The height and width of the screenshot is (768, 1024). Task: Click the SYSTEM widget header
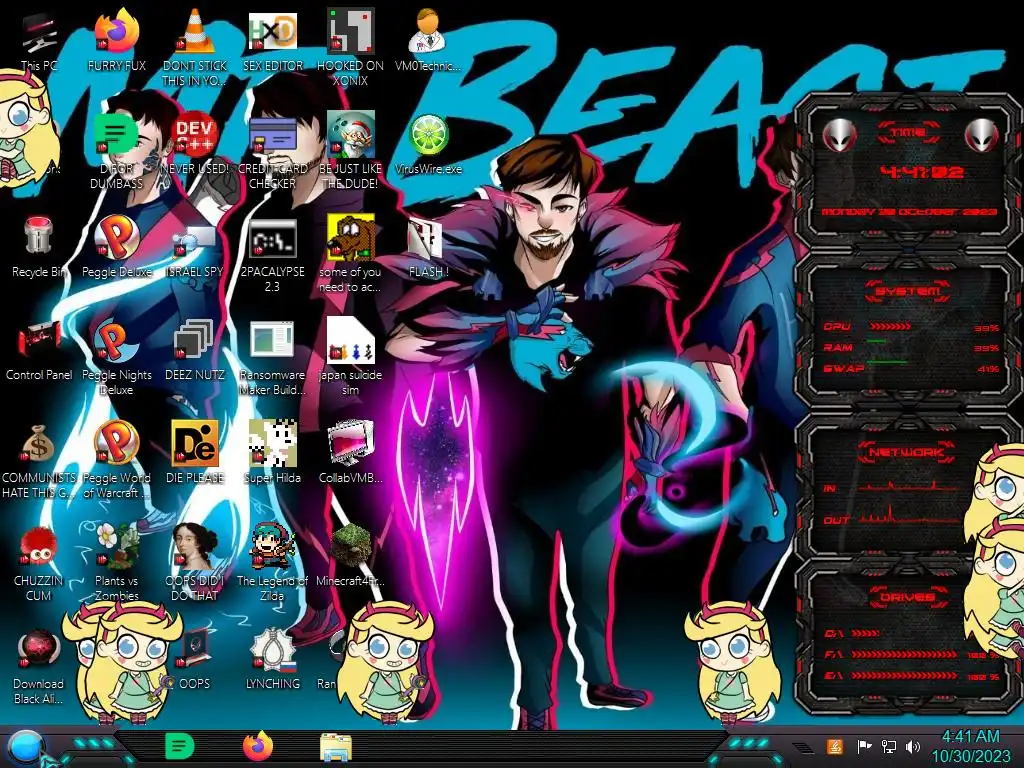[x=908, y=291]
